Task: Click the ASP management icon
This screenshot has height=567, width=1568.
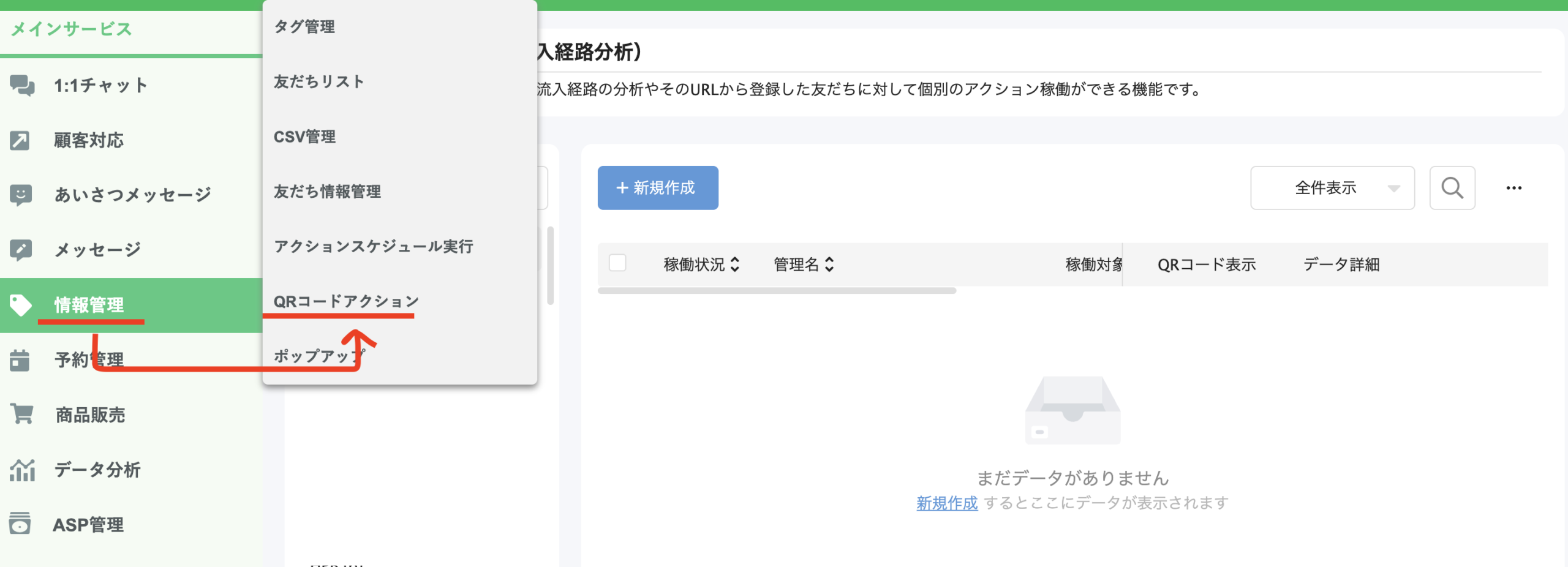Action: click(20, 524)
